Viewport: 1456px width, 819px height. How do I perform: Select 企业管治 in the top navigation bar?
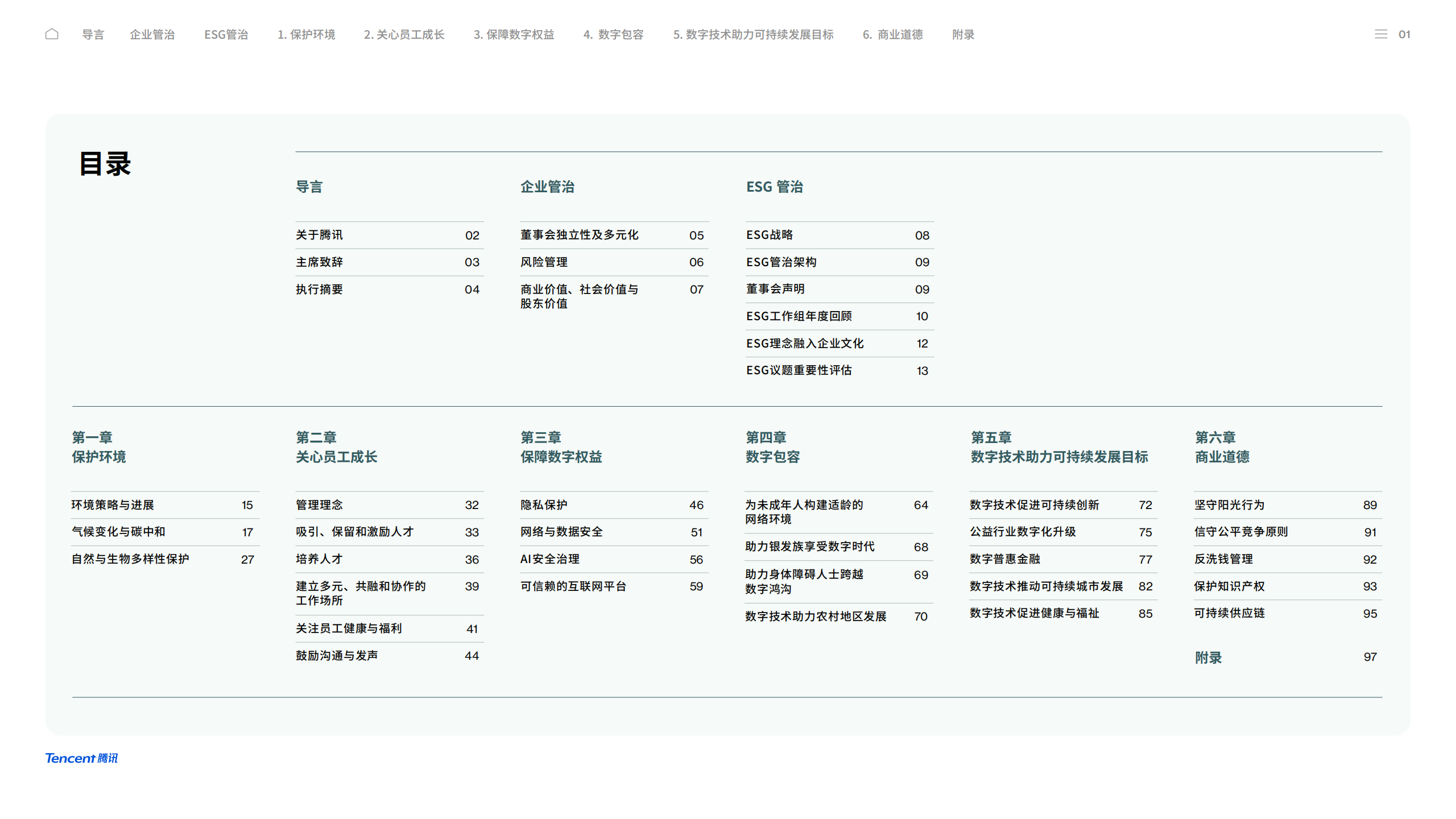click(x=152, y=35)
